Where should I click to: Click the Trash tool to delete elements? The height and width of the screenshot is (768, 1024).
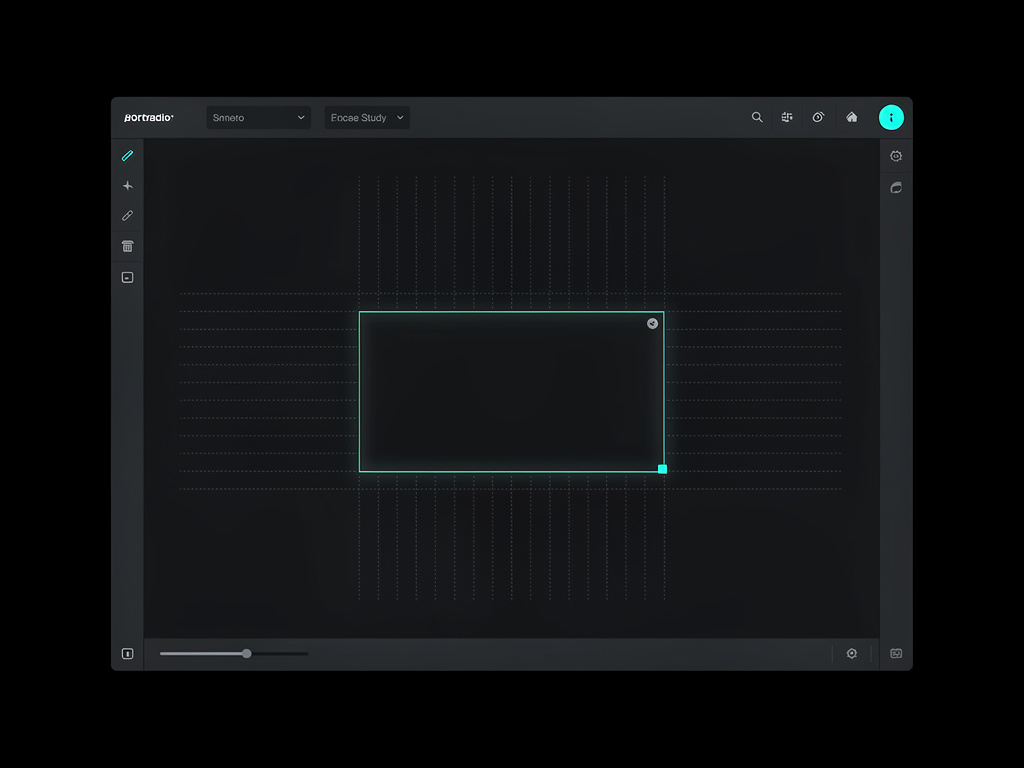127,245
